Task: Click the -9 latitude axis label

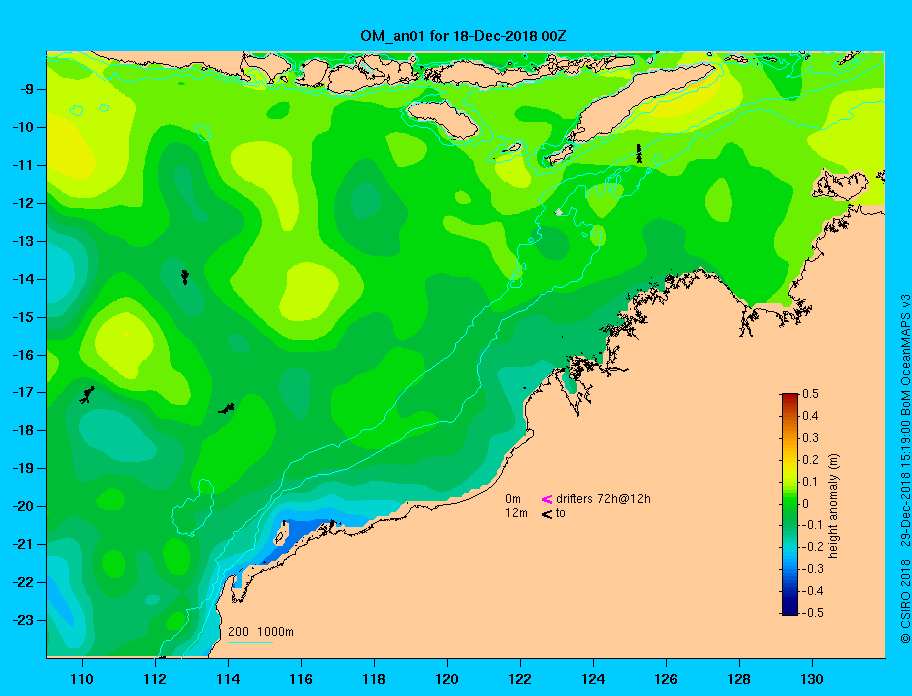Action: pos(26,90)
